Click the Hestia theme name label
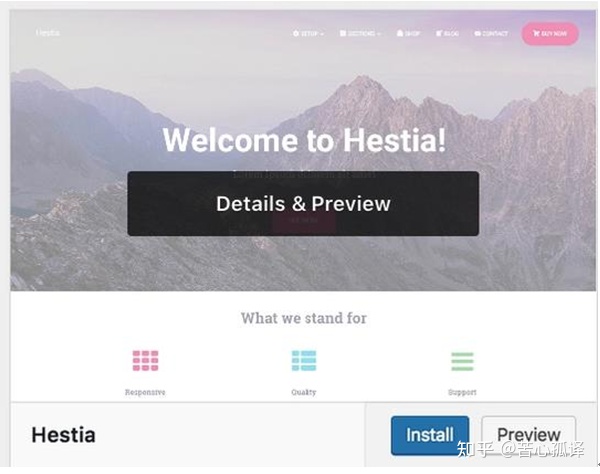This screenshot has width=600, height=474. (64, 435)
